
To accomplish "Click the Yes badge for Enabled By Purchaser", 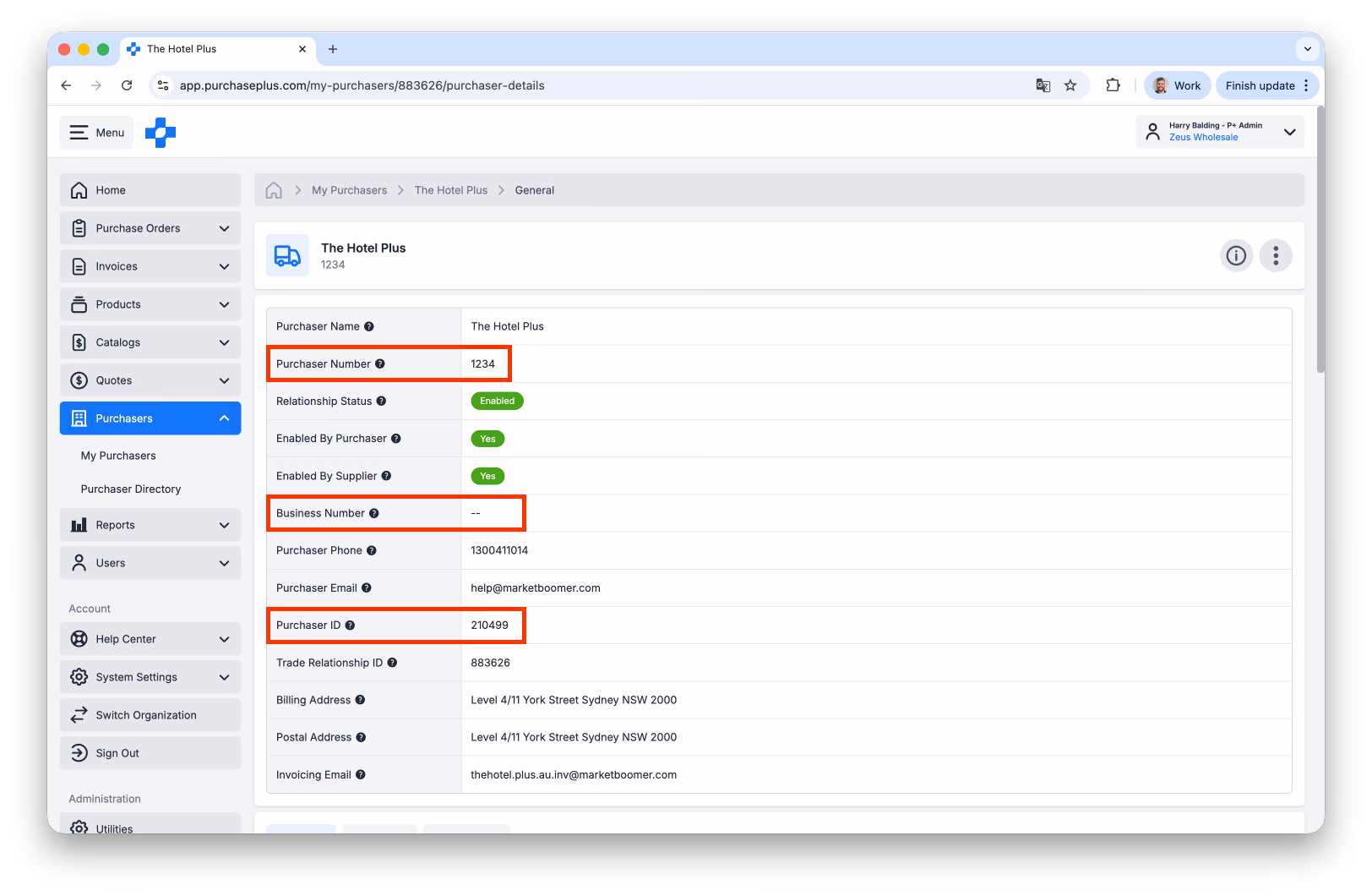I will [487, 439].
